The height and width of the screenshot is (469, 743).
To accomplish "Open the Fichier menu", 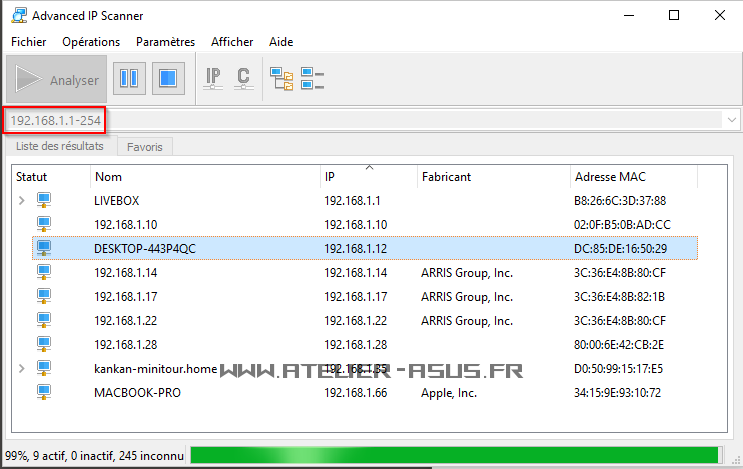I will 29,42.
